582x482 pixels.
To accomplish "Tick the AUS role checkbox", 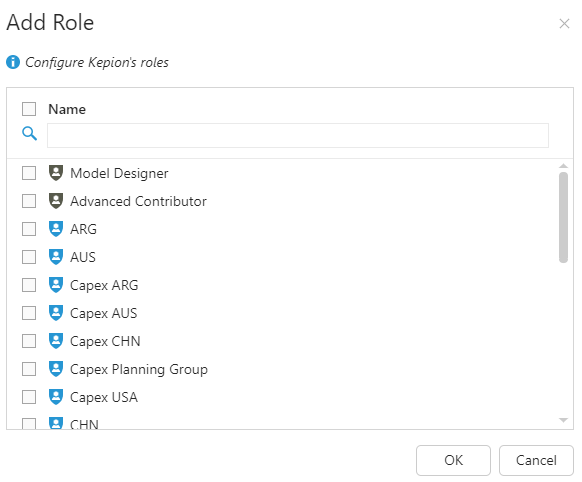I will click(x=29, y=257).
